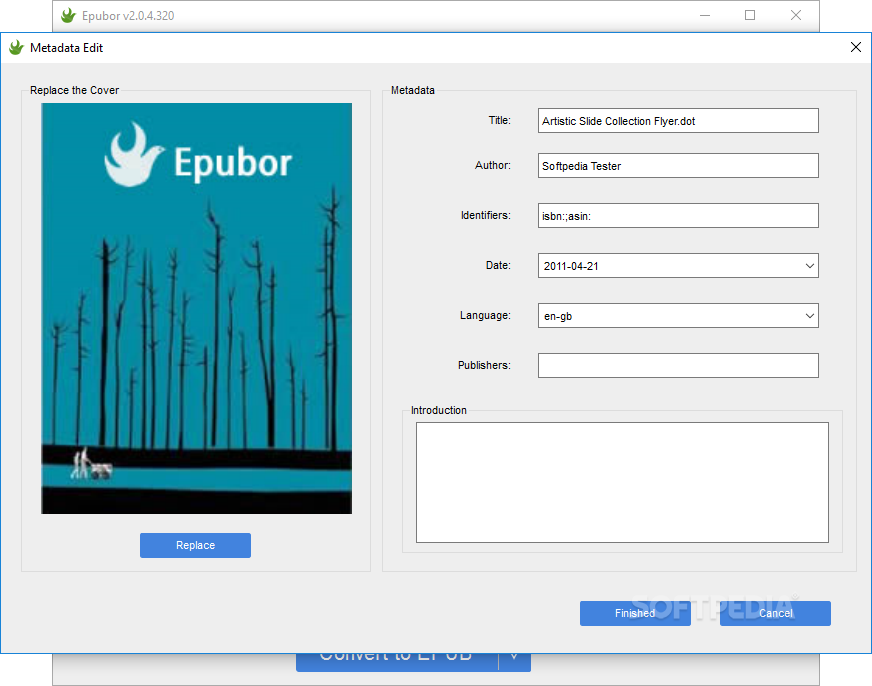Click into the Identifiers field
The image size is (872, 686).
tap(678, 216)
